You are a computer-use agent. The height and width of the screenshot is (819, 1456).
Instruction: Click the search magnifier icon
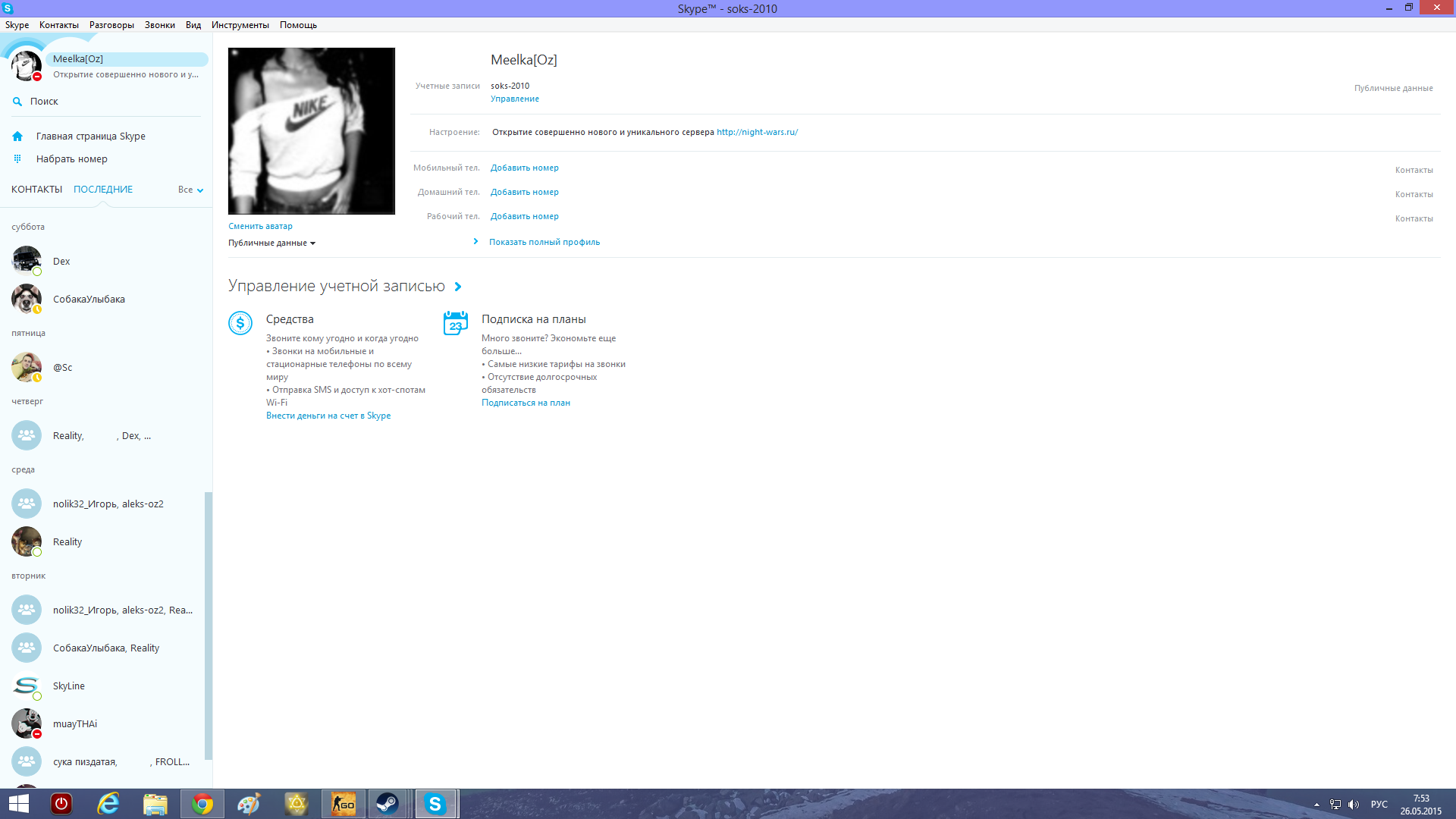pos(17,102)
